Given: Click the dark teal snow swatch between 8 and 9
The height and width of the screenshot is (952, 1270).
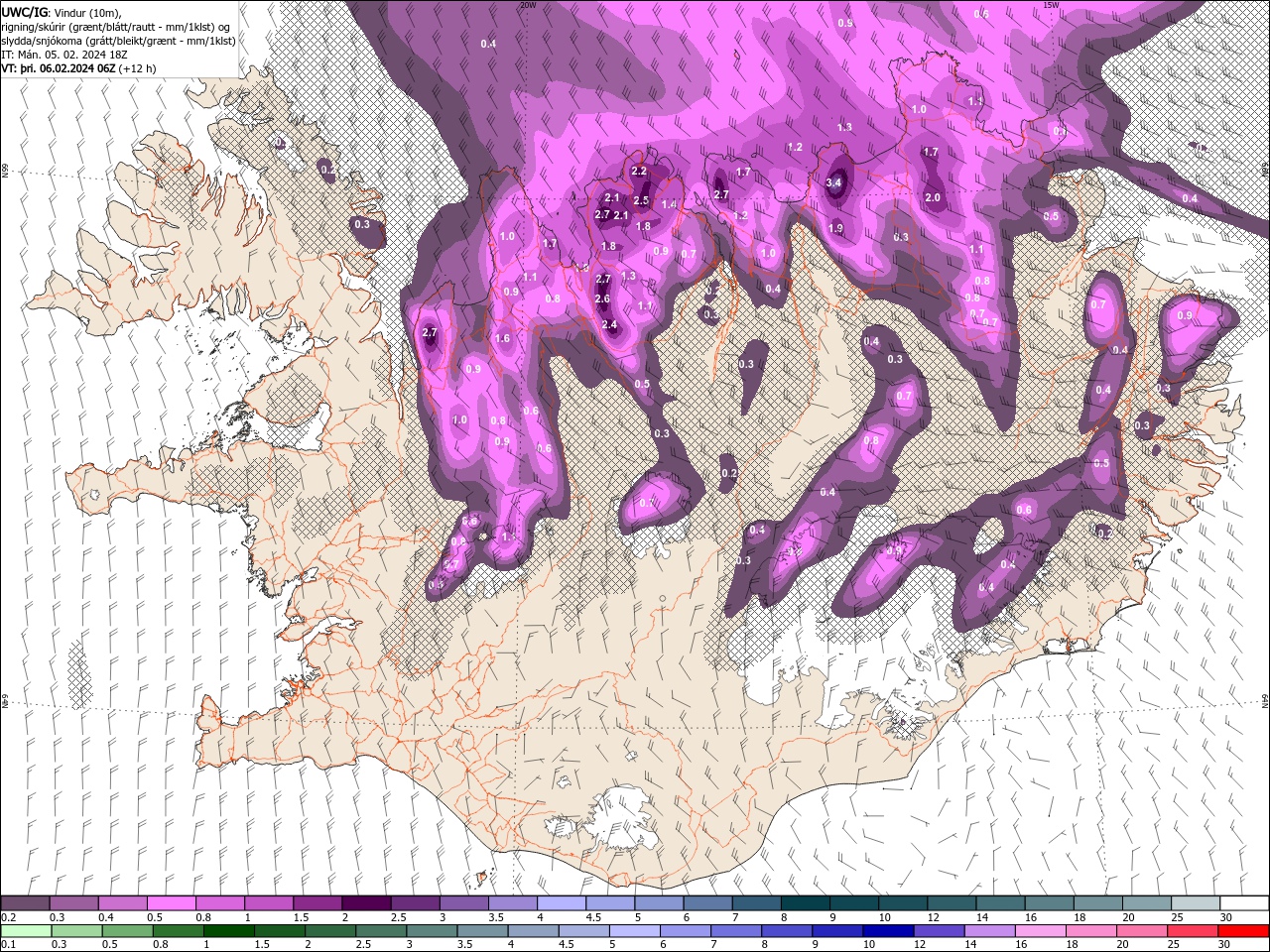Looking at the screenshot, I should point(806,903).
